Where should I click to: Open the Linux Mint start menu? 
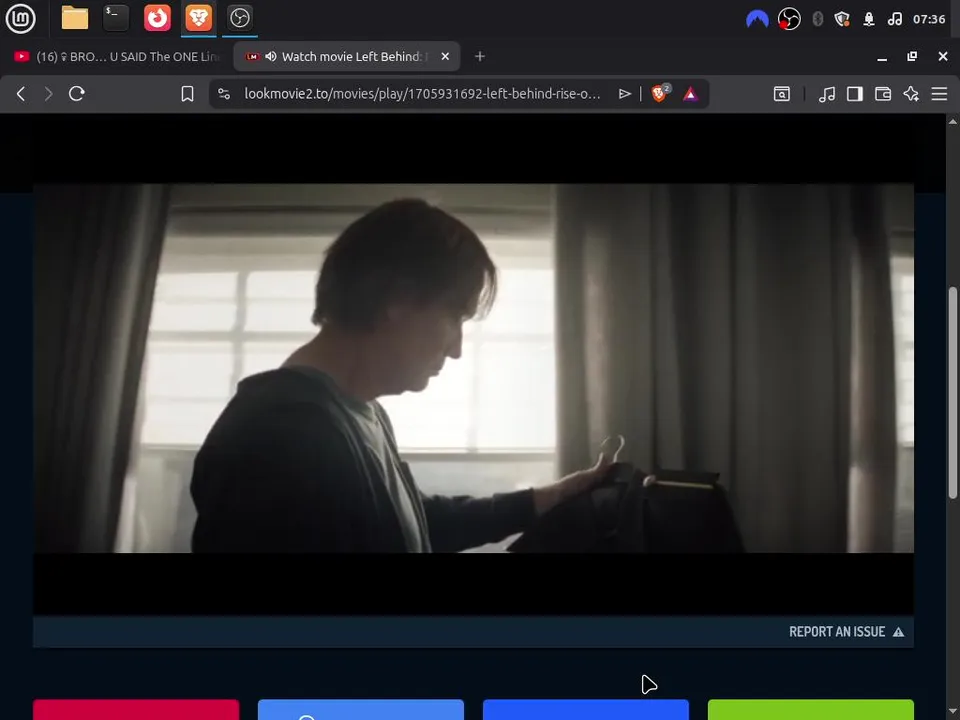tap(20, 18)
